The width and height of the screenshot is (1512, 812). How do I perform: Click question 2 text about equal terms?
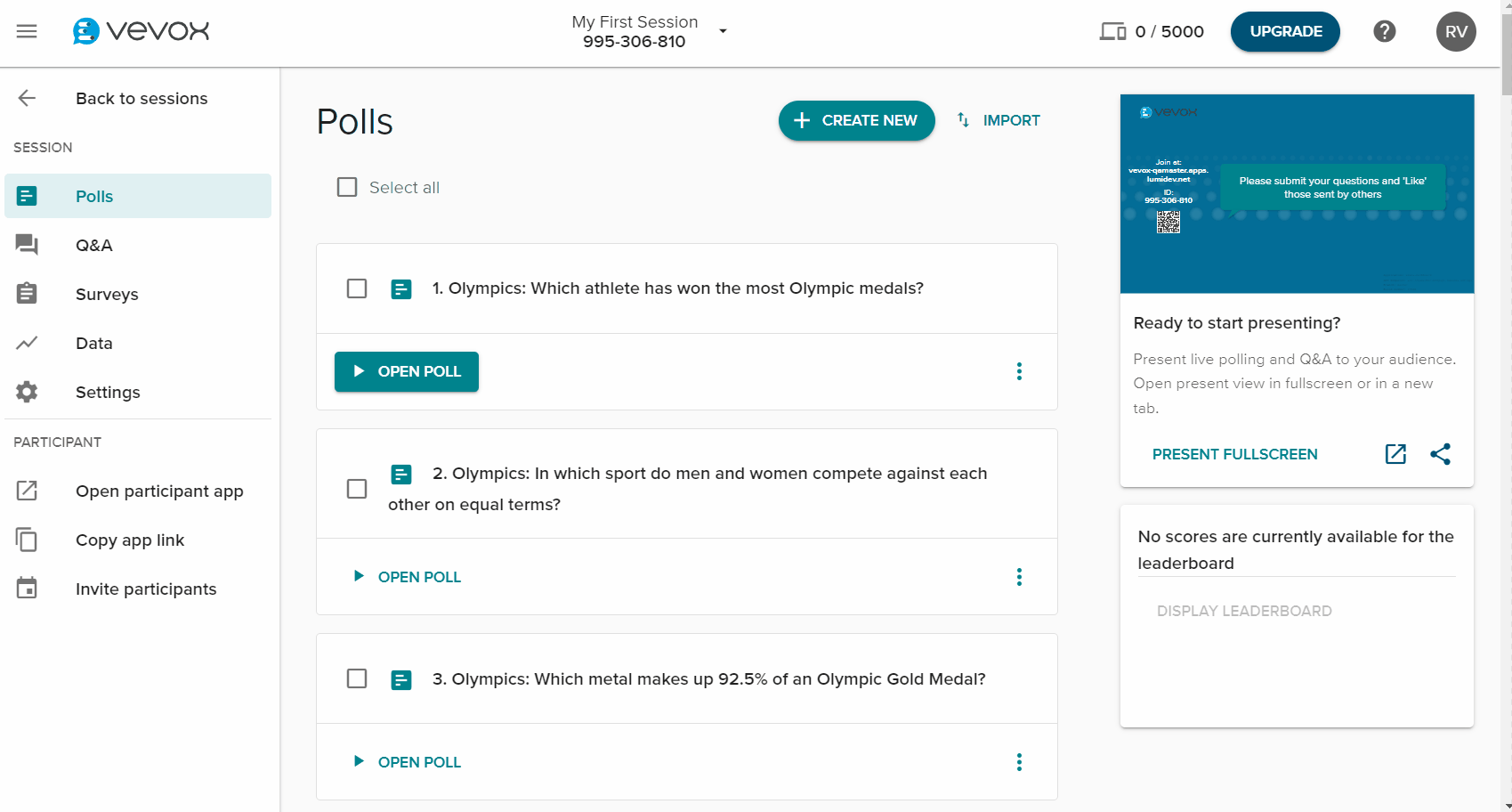tap(688, 489)
